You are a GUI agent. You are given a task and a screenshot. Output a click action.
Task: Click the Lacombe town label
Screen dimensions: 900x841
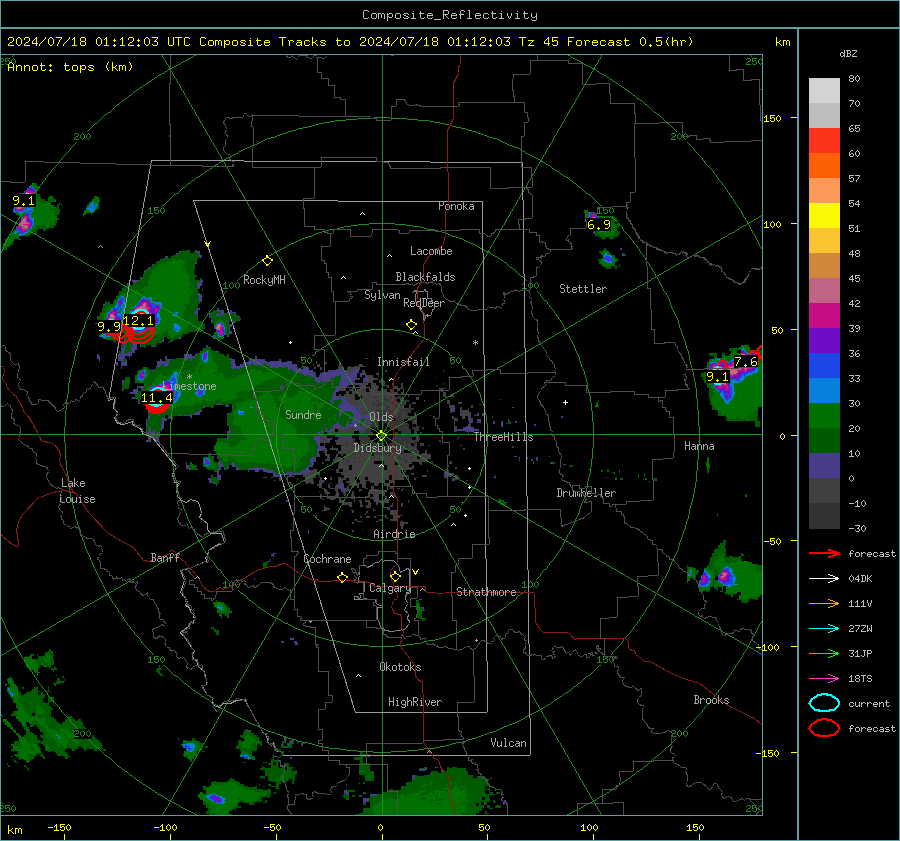pyautogui.click(x=431, y=251)
